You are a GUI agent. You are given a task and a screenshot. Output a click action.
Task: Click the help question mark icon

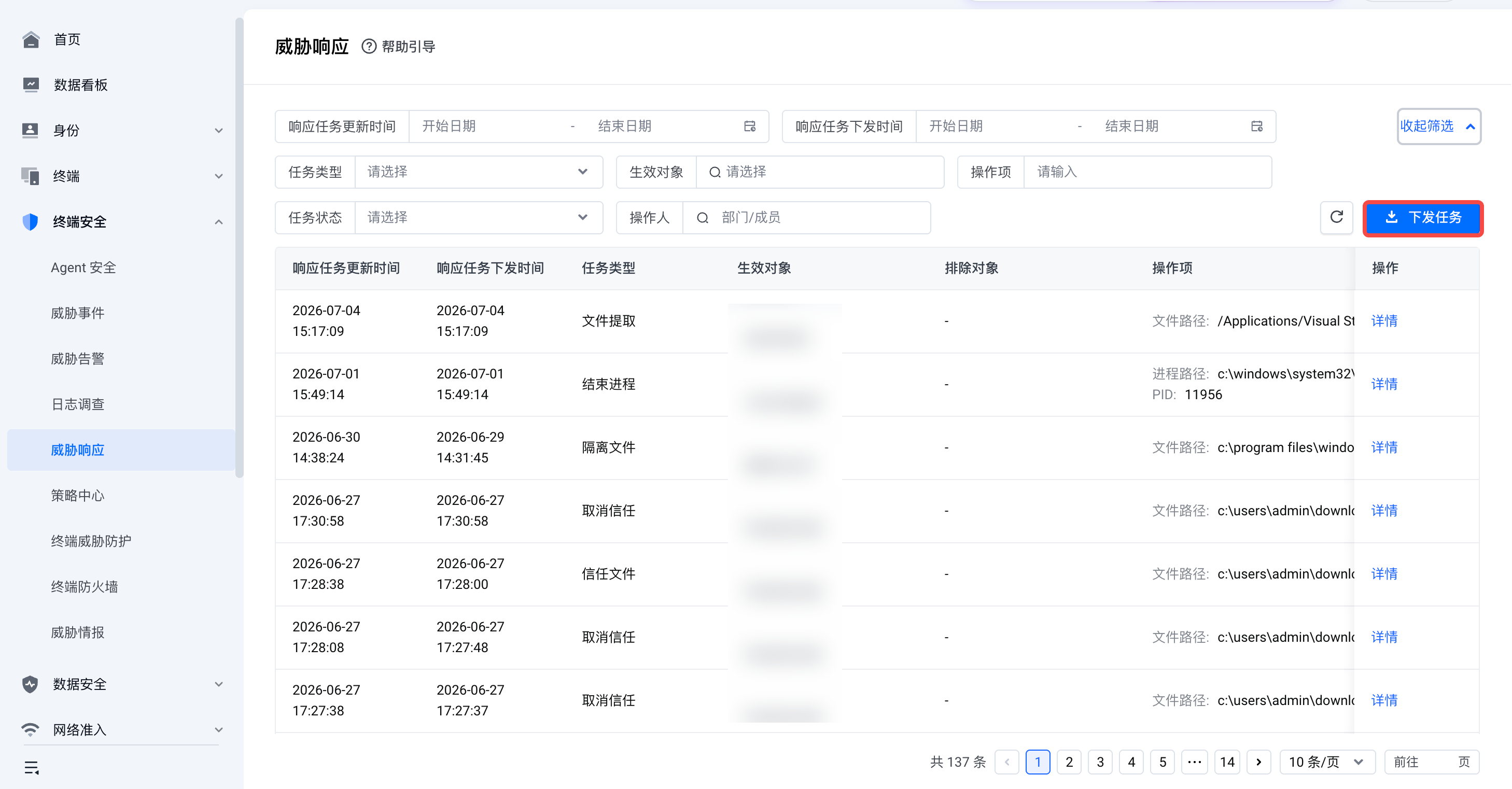point(369,46)
